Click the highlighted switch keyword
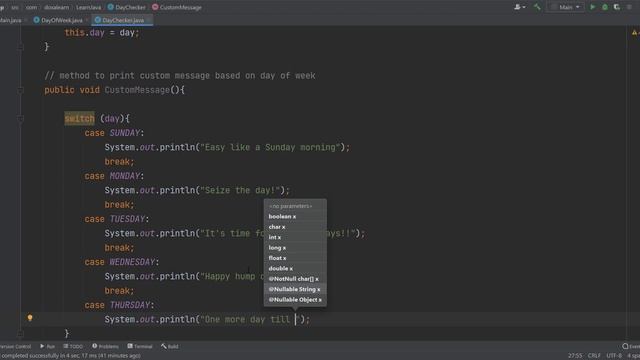 [80, 119]
